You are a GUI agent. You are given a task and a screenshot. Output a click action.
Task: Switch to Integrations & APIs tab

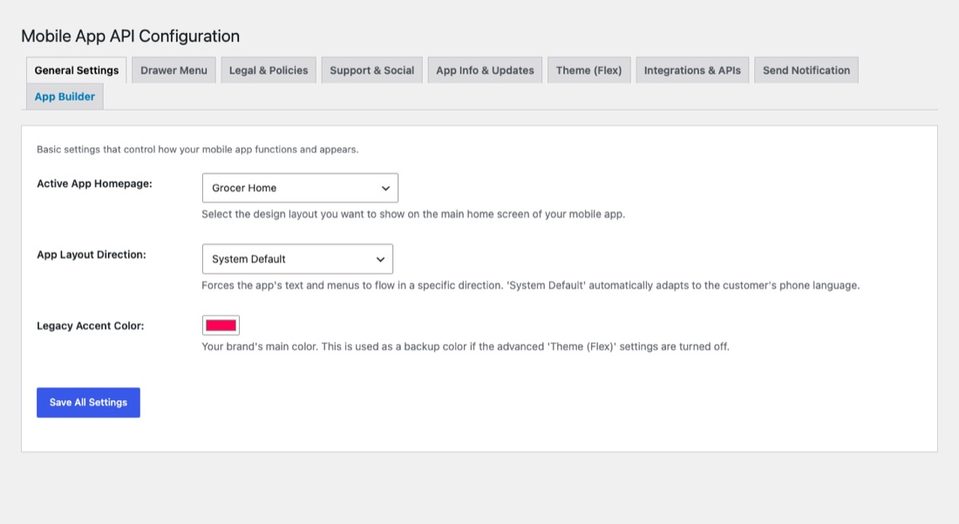692,70
